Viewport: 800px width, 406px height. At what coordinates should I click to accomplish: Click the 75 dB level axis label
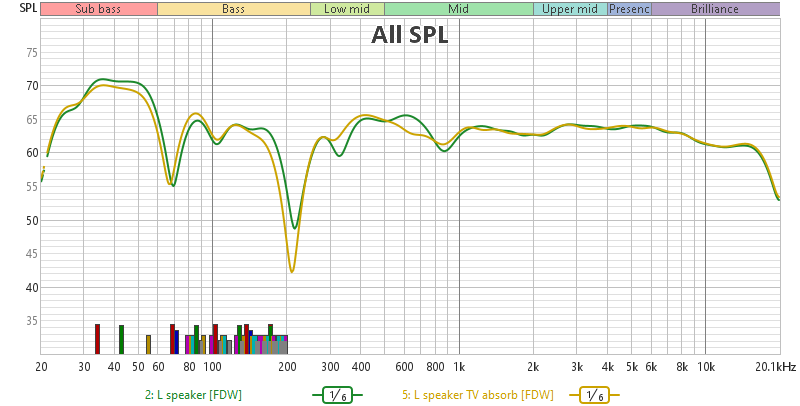point(32,53)
